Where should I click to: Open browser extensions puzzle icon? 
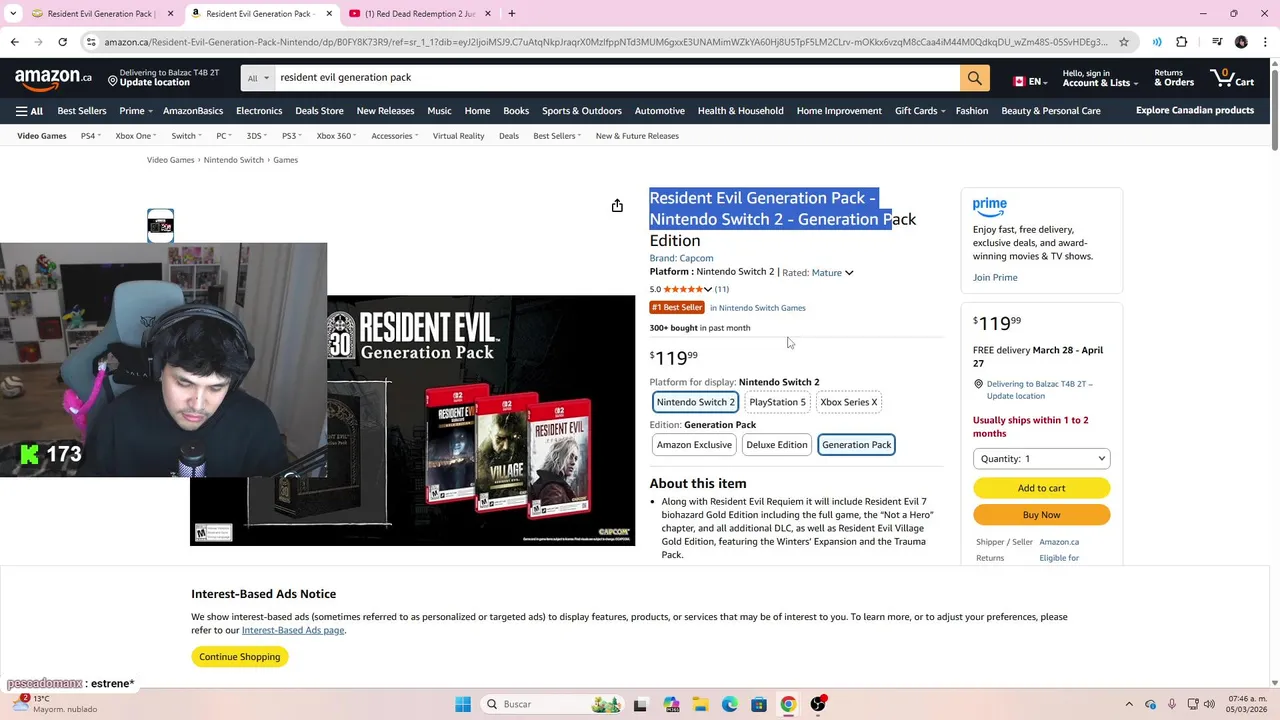coord(1182,42)
